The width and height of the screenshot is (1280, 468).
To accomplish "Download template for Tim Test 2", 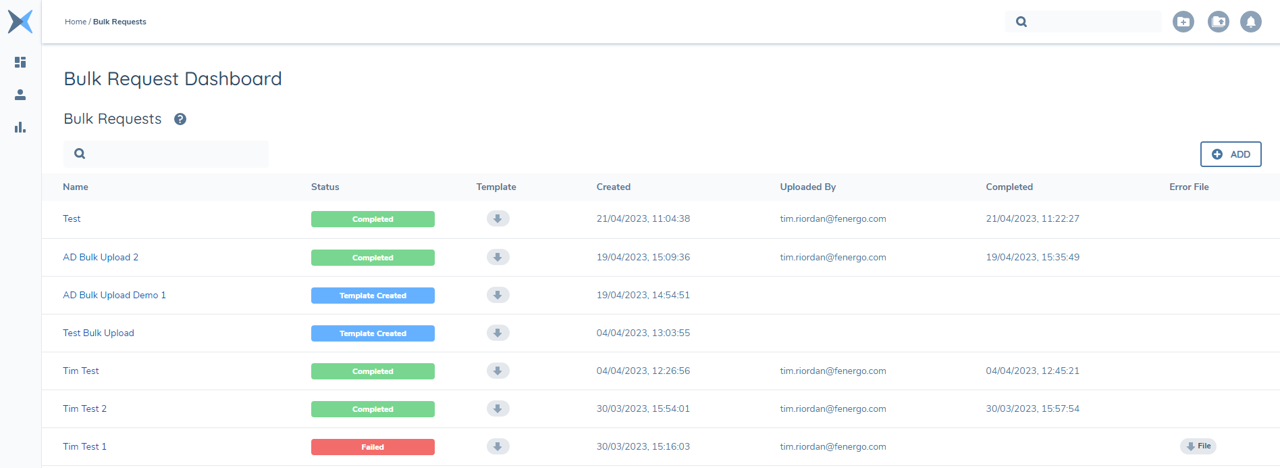I will [498, 409].
